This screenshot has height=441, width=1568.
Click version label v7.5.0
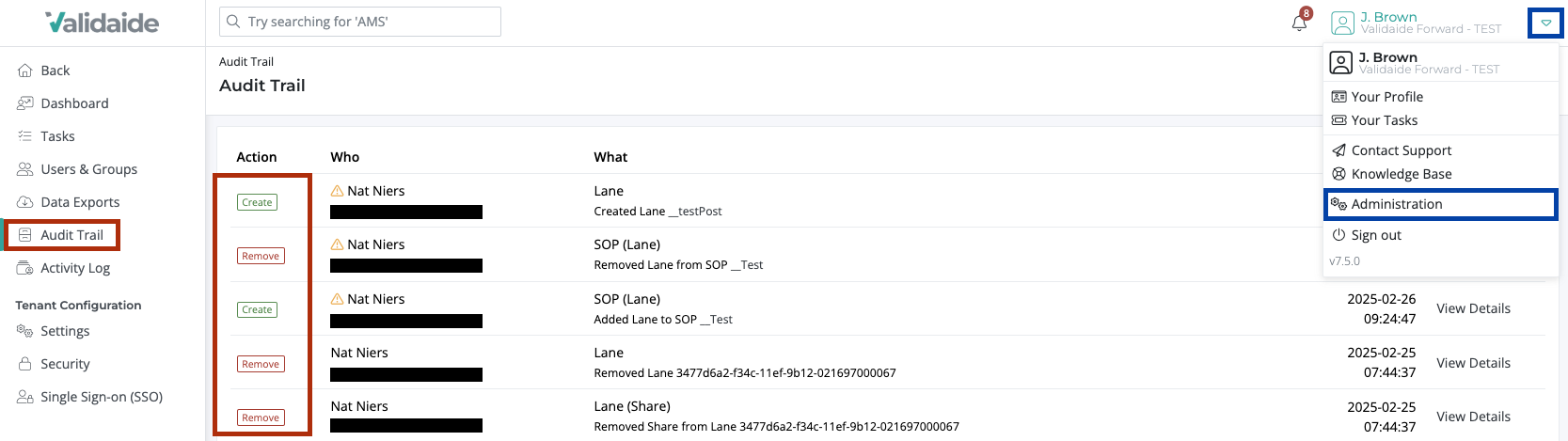click(1344, 261)
